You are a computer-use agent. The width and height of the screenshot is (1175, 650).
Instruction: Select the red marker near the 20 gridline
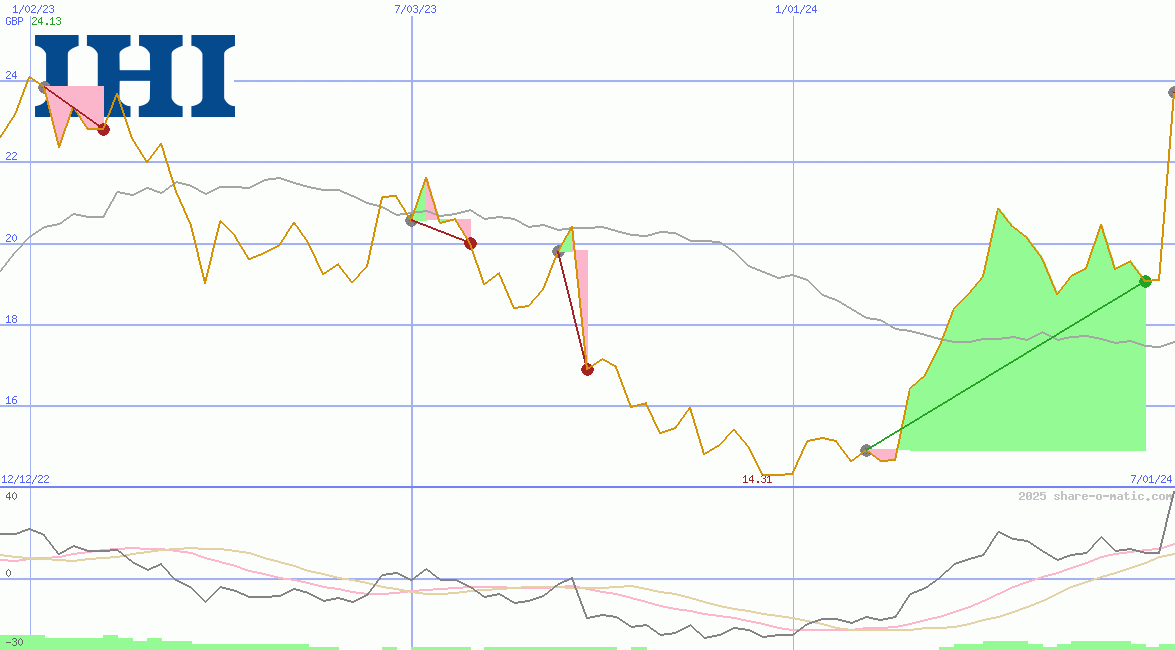tap(470, 242)
